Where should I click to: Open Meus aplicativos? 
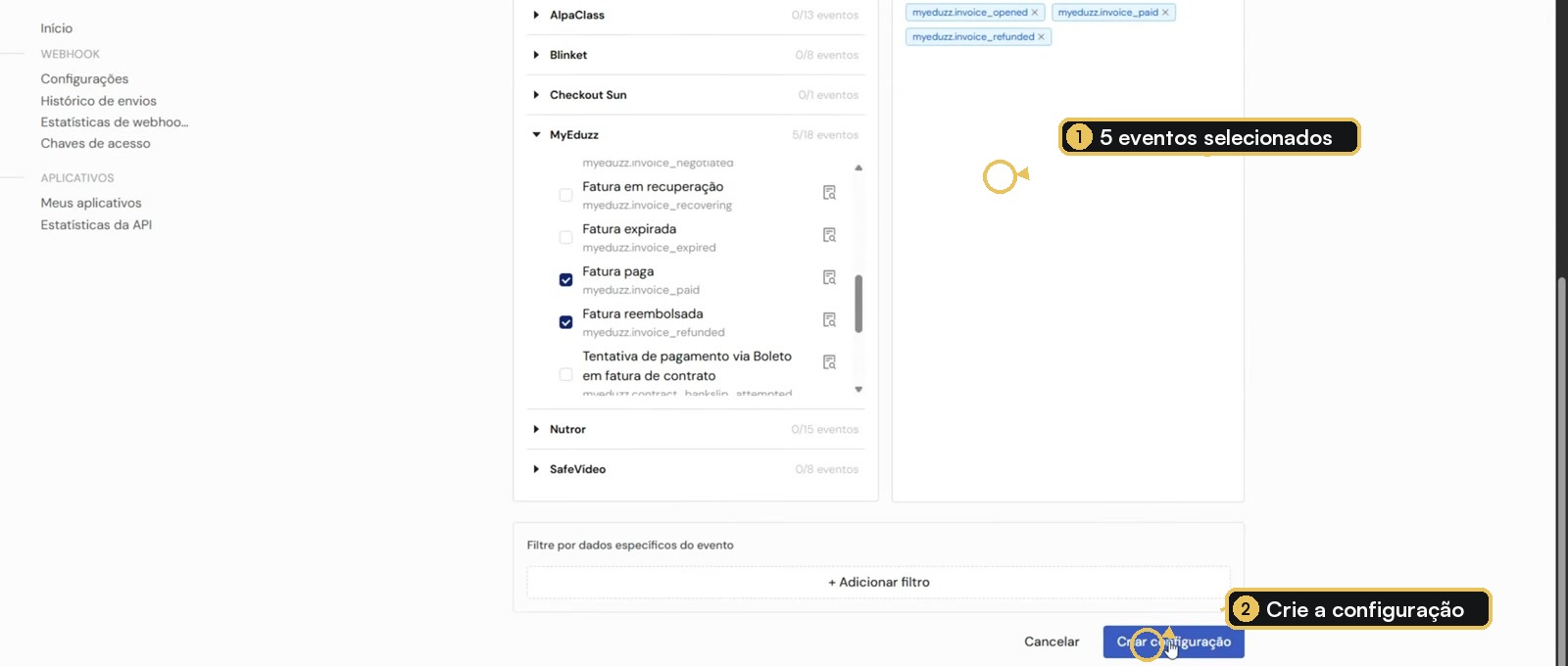click(x=91, y=203)
